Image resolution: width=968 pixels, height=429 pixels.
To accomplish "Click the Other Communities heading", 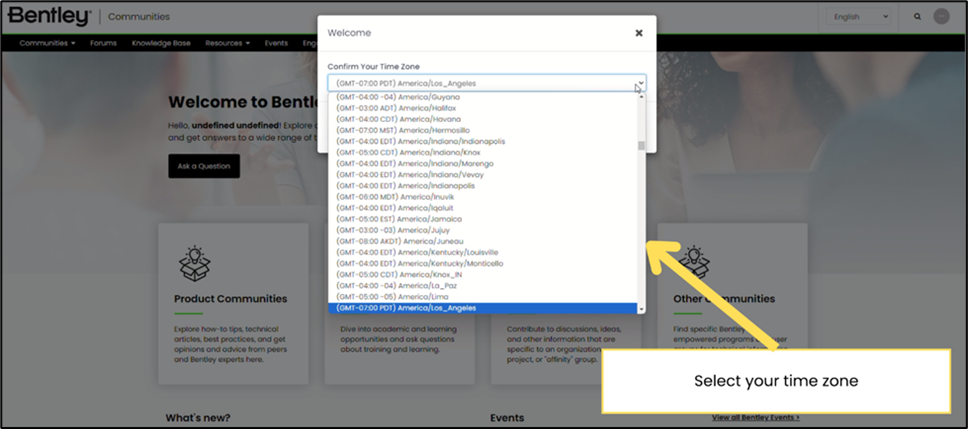I will point(724,299).
